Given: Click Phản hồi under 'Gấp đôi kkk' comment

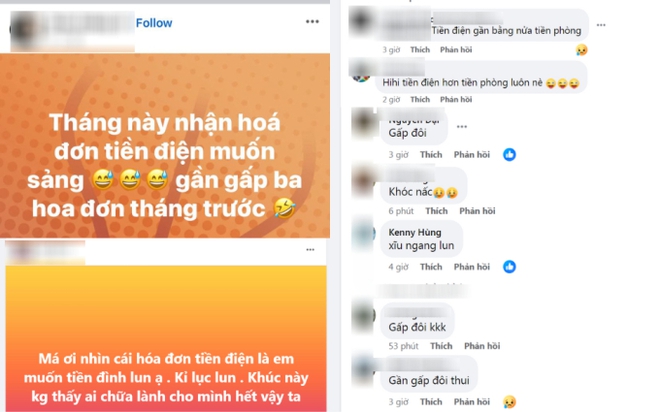Looking at the screenshot, I should (482, 346).
